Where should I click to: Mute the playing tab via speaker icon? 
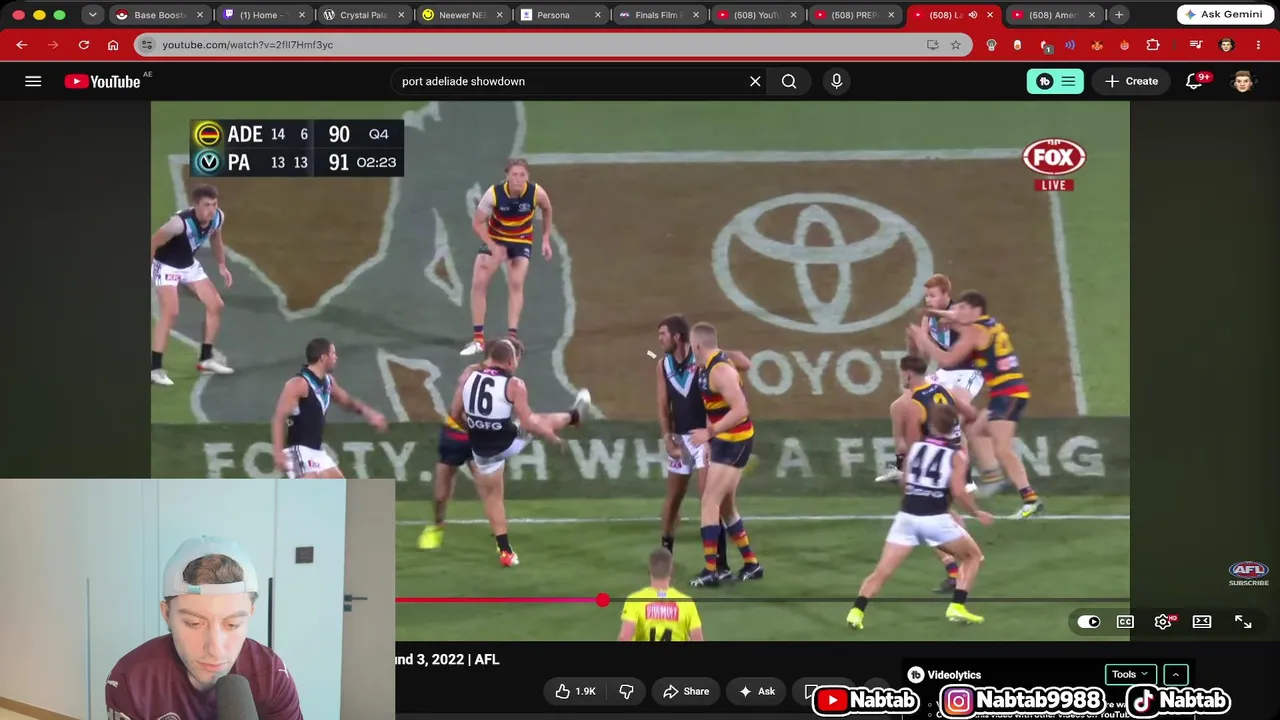pos(972,15)
